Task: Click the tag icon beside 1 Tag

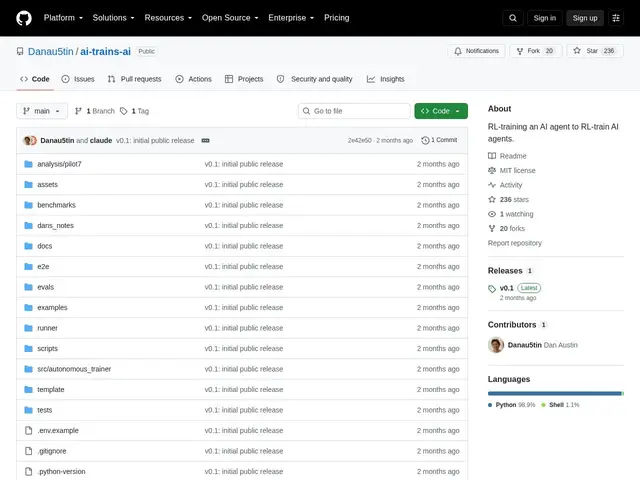Action: click(123, 111)
